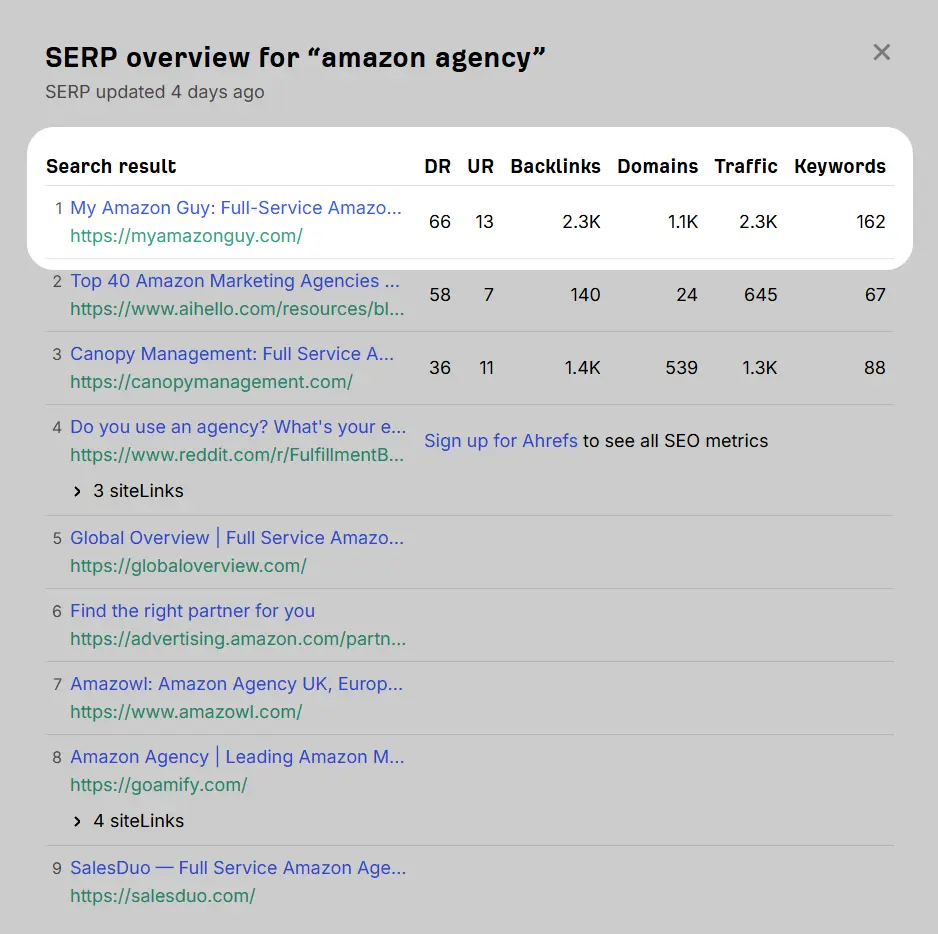The height and width of the screenshot is (934, 938).
Task: Click the salesduo.com URL
Action: pyautogui.click(x=162, y=896)
